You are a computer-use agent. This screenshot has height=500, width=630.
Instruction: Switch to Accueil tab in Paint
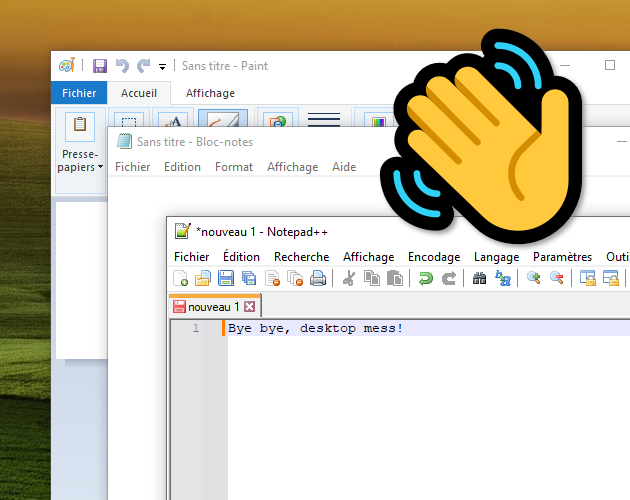[139, 93]
